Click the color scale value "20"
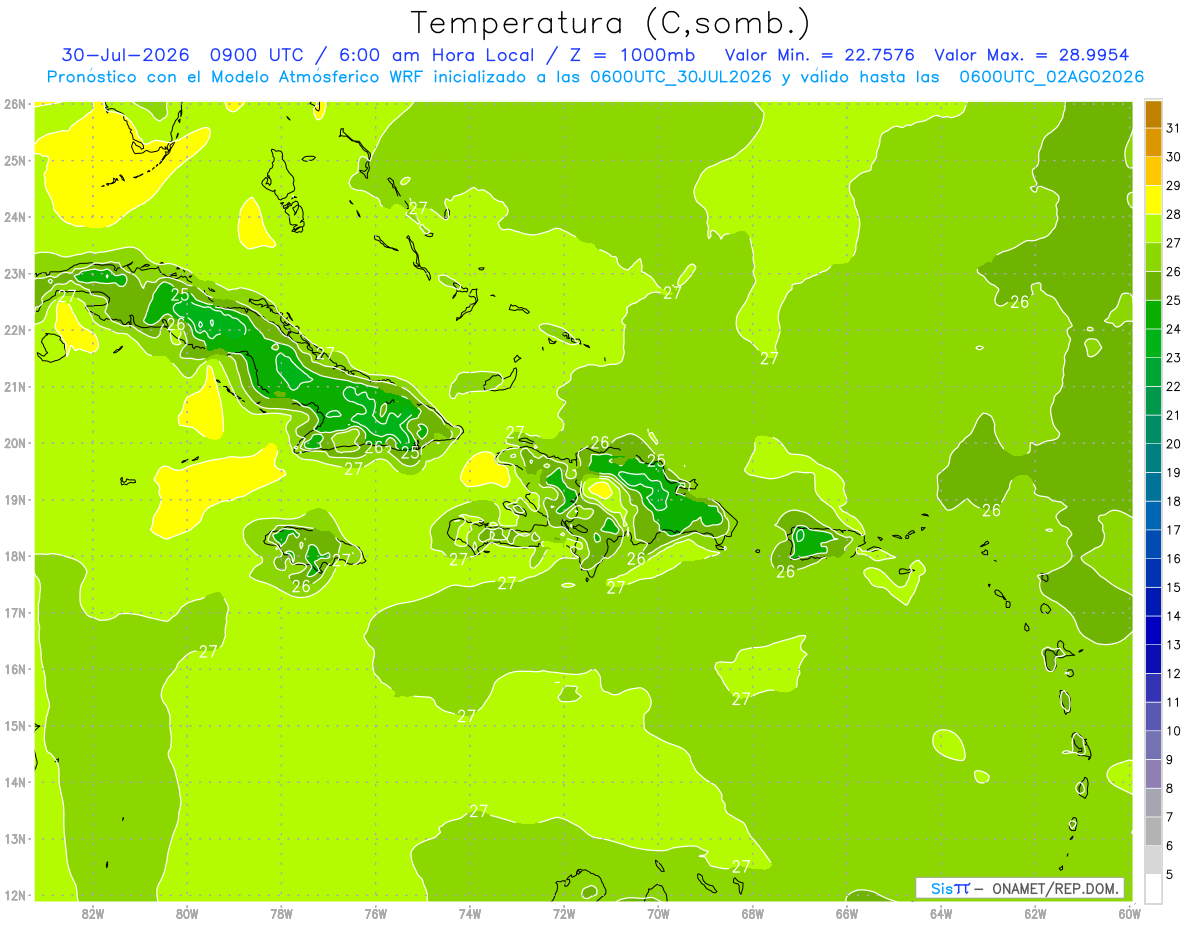Image resolution: width=1200 pixels, height=927 pixels. click(x=1173, y=444)
